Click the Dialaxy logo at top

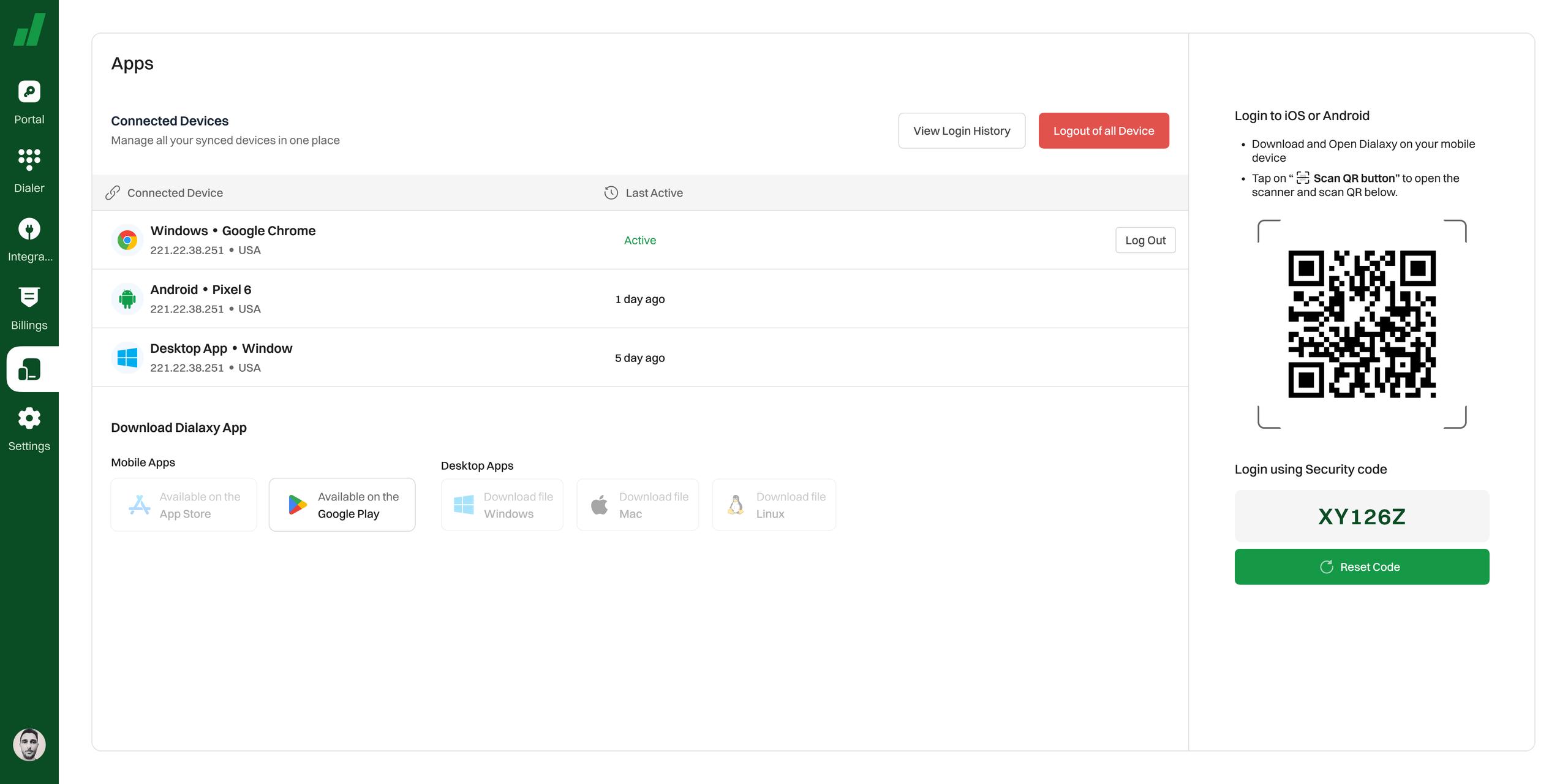click(x=29, y=29)
